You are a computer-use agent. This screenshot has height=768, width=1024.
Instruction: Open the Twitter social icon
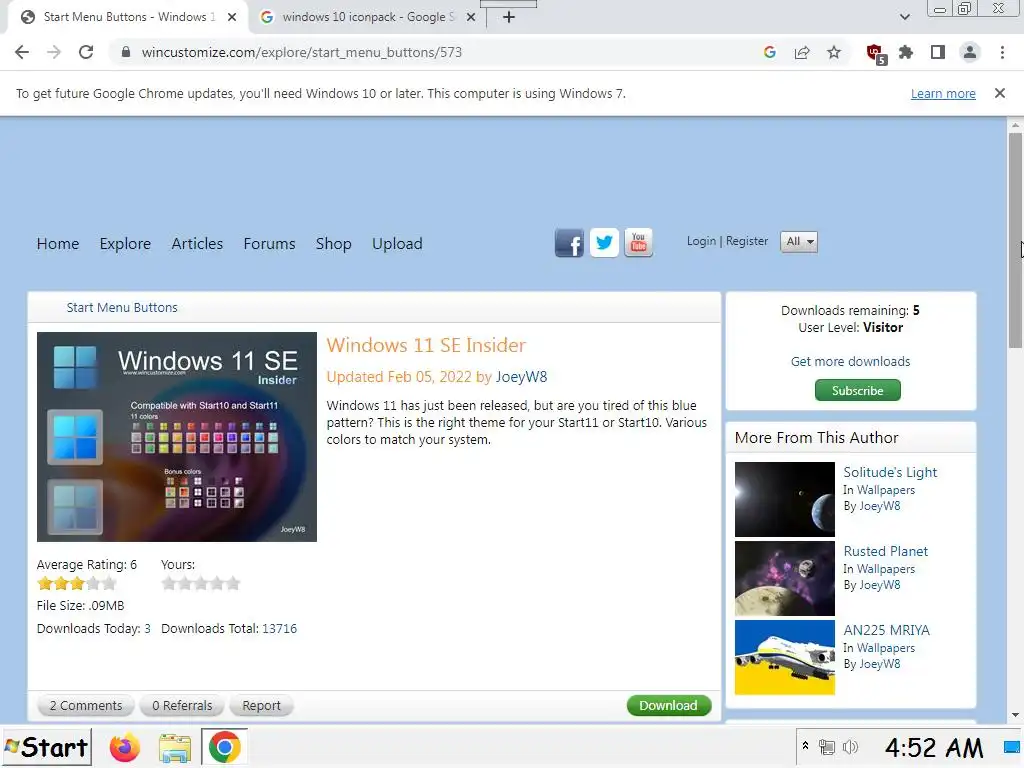pyautogui.click(x=604, y=243)
